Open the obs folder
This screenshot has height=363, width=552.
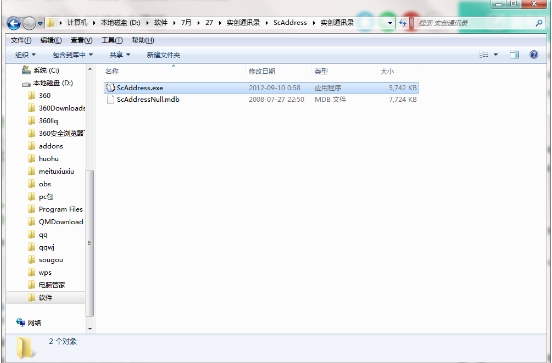click(45, 184)
